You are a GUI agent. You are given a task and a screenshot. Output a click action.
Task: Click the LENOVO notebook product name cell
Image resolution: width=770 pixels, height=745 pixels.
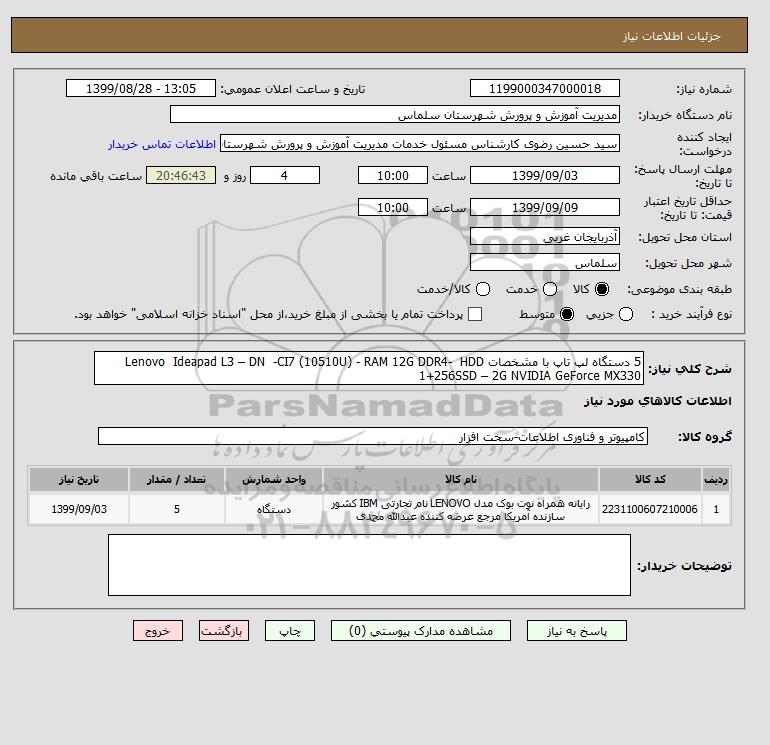[x=461, y=509]
